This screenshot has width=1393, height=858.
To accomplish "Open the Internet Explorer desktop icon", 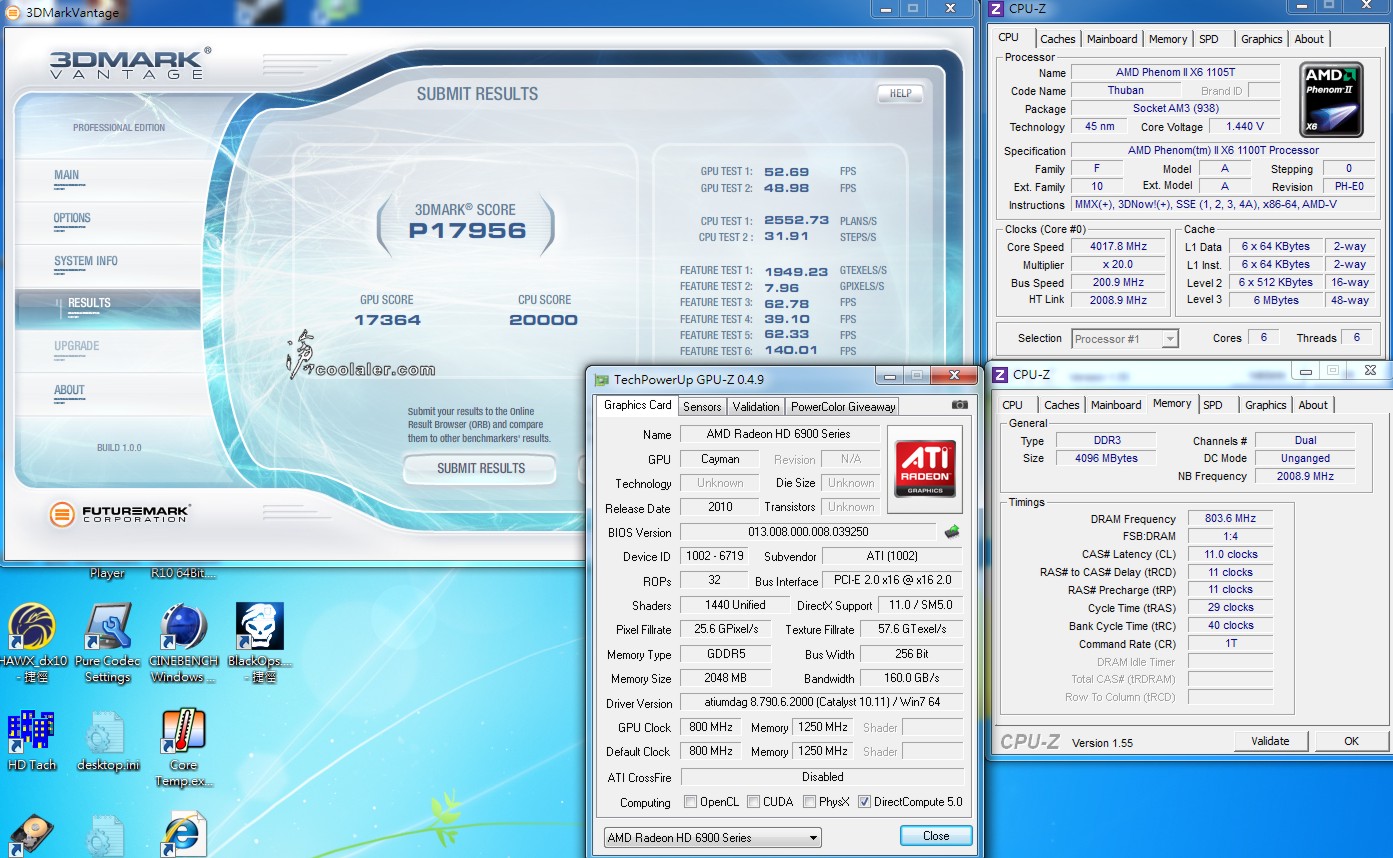I will coord(183,834).
